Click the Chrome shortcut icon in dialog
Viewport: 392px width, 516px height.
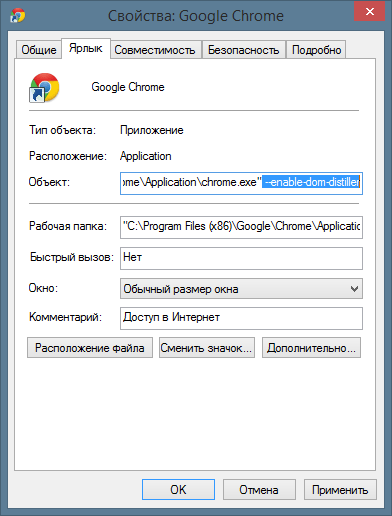click(x=44, y=87)
